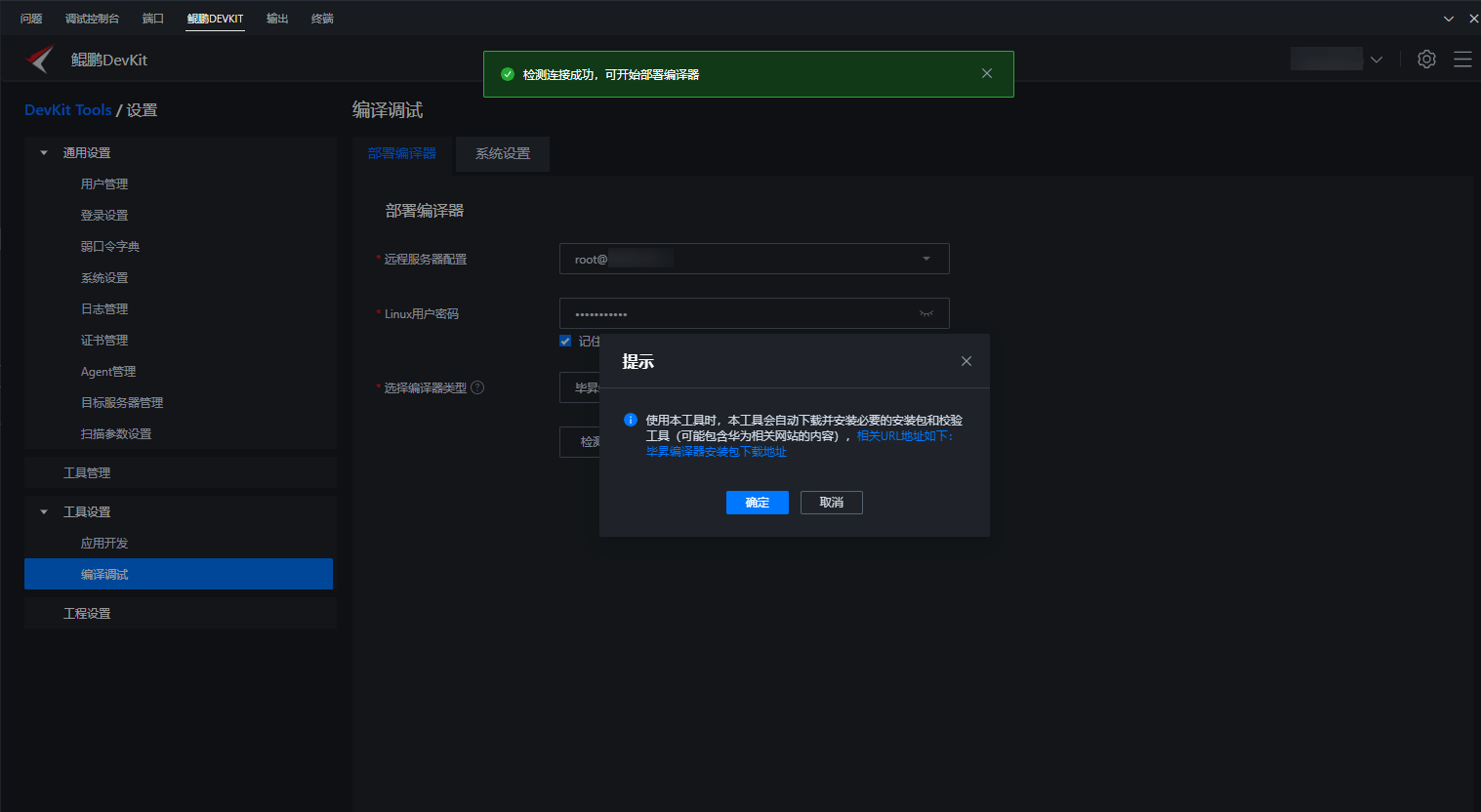This screenshot has width=1481, height=812.
Task: Open 弱口令字典 in the sidebar
Action: (110, 246)
